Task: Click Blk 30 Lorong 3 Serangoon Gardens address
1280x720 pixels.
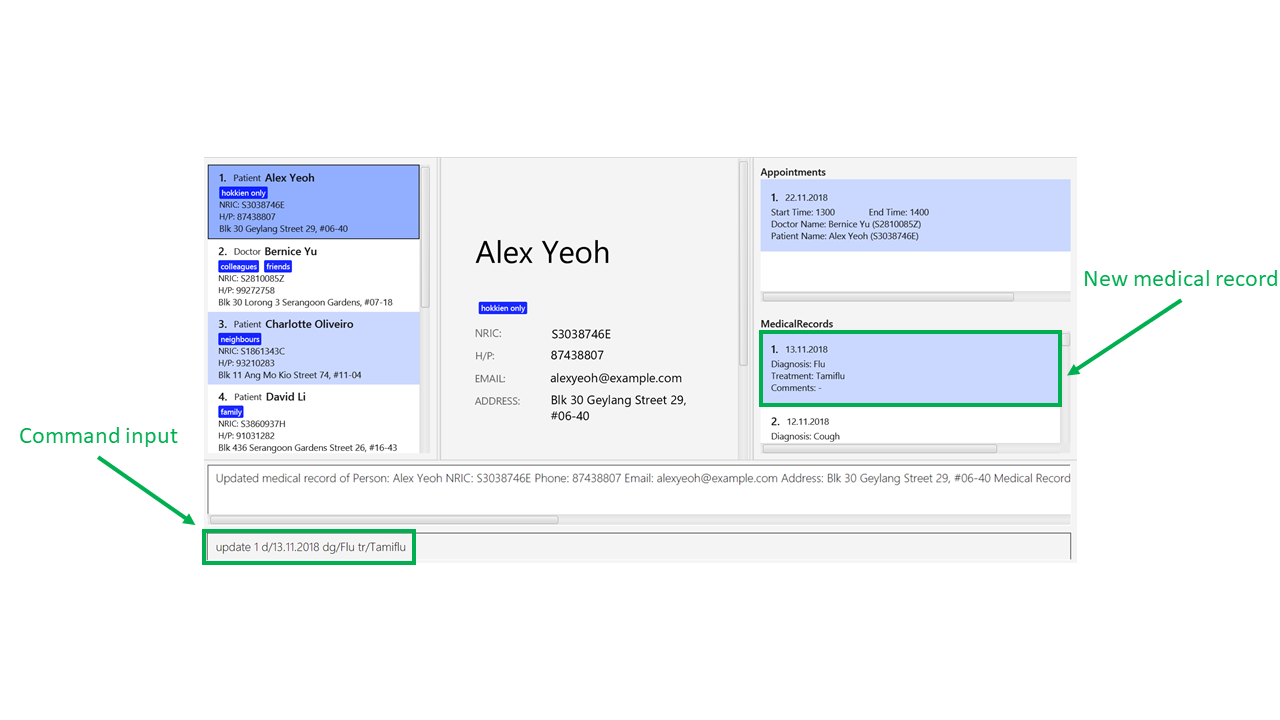Action: click(x=306, y=302)
